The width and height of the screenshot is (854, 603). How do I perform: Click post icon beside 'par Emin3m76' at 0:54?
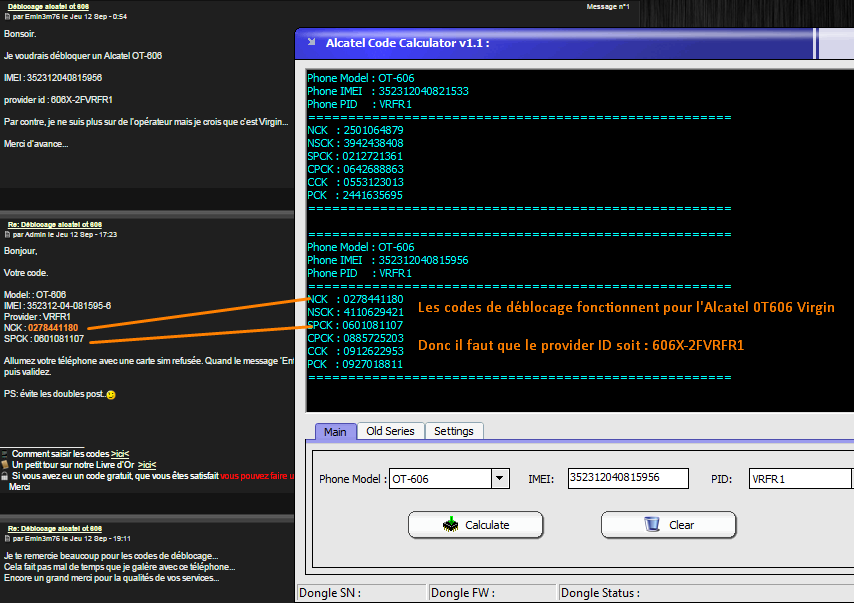7,16
